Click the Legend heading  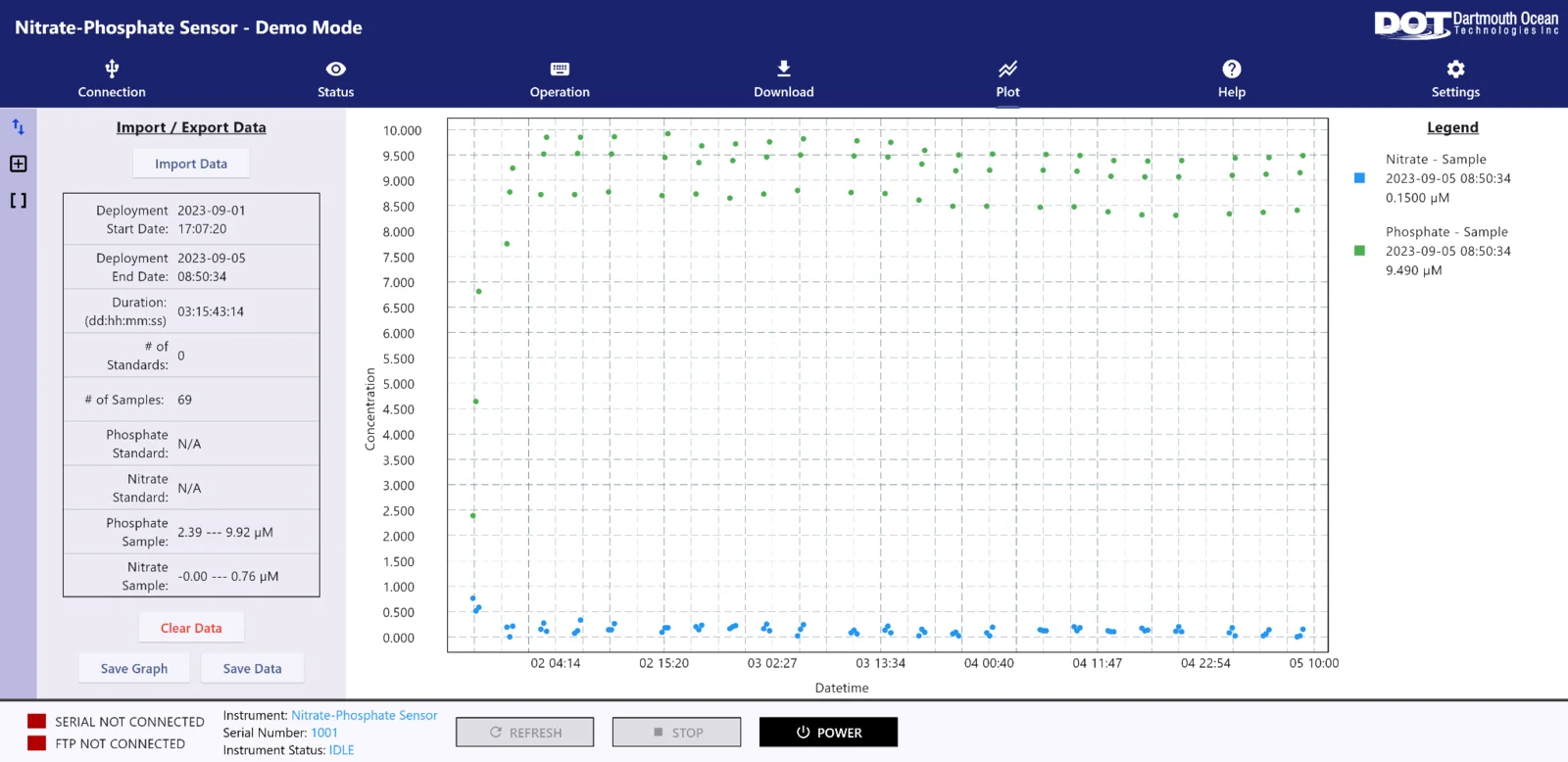tap(1452, 127)
